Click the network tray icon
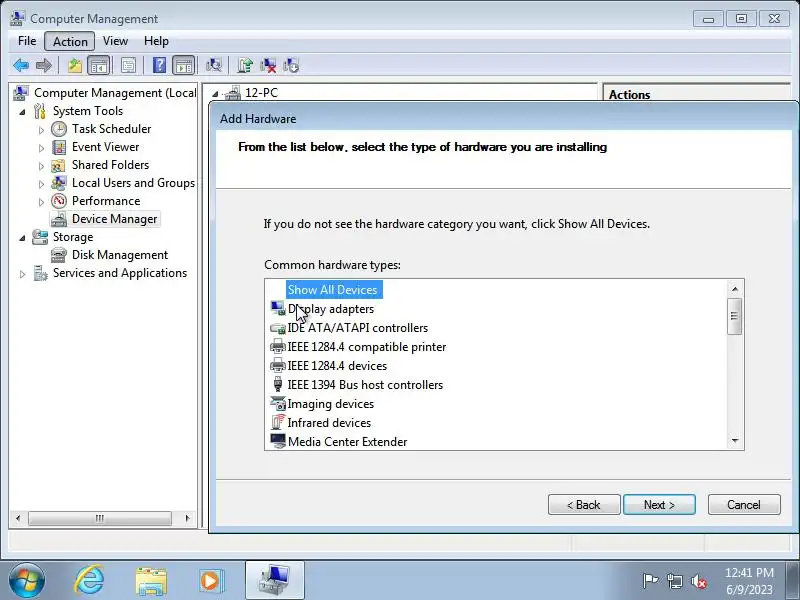Viewport: 800px width, 600px height. click(x=674, y=581)
